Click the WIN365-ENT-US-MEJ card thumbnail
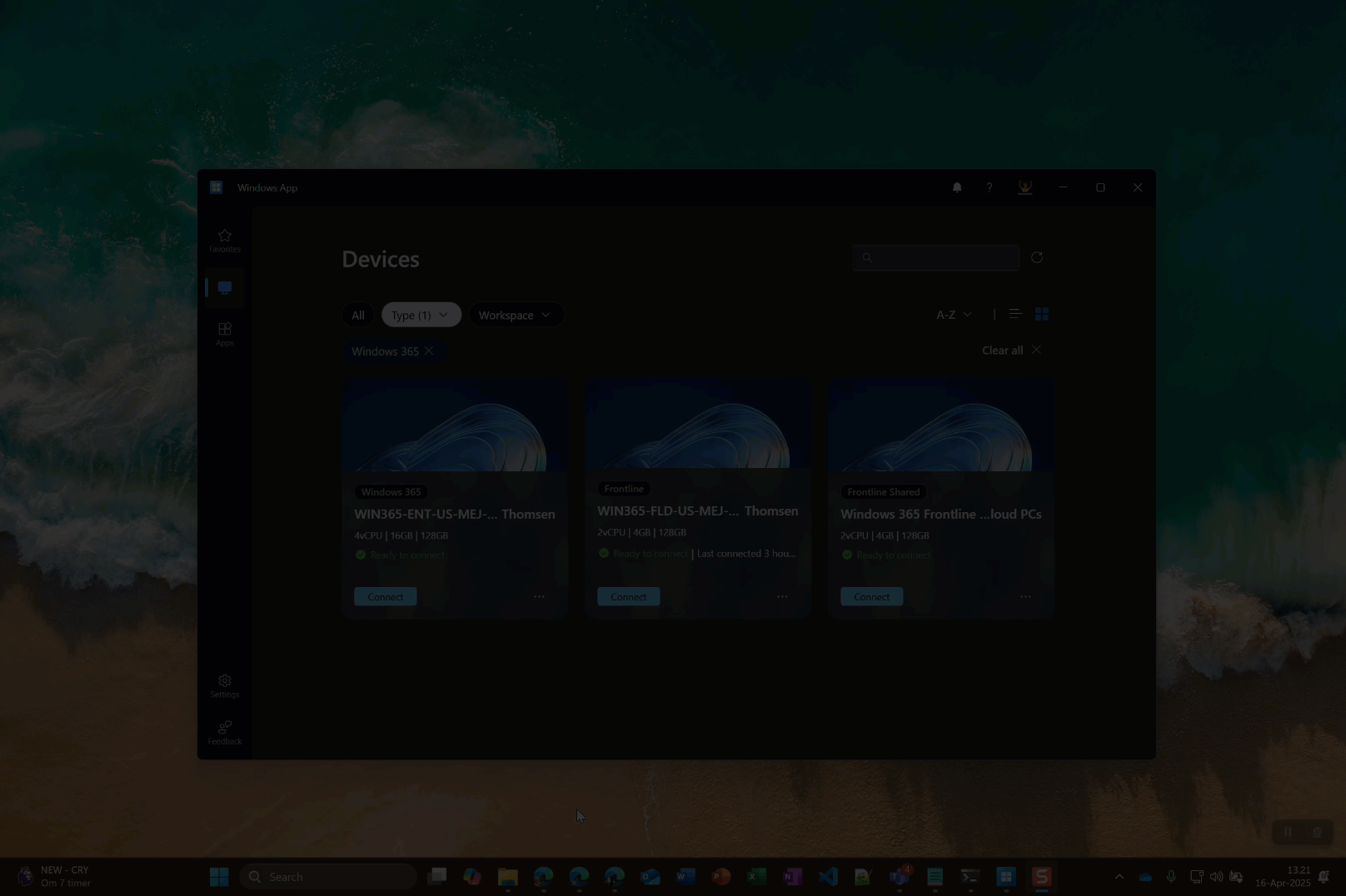This screenshot has width=1346, height=896. tap(455, 425)
